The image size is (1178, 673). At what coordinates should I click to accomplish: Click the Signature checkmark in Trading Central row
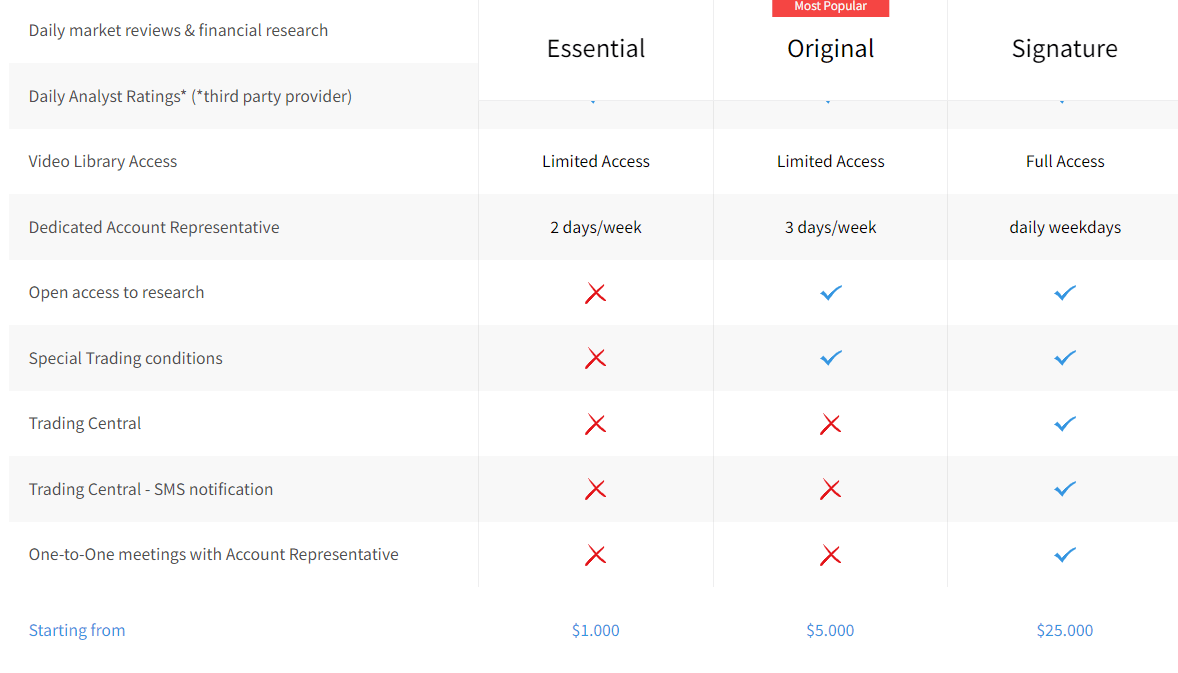point(1065,424)
